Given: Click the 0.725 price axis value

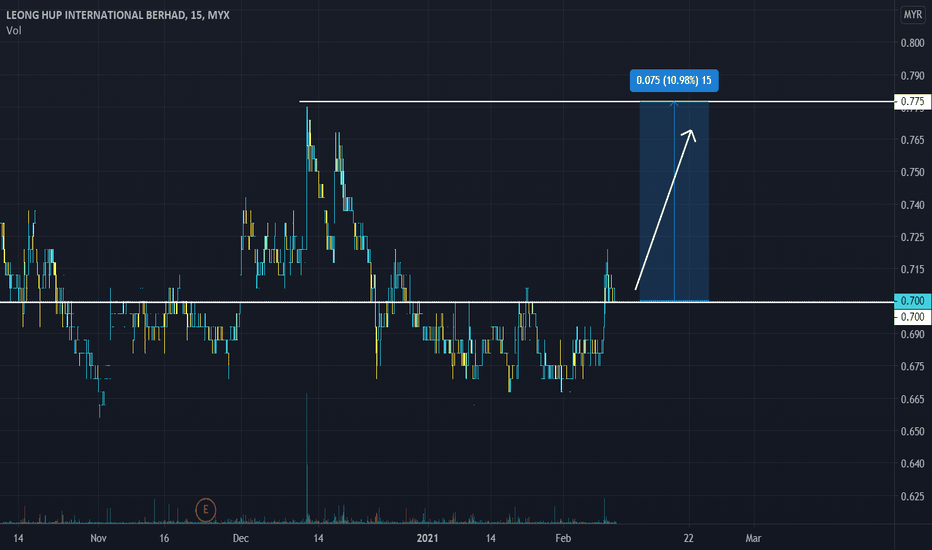Looking at the screenshot, I should point(912,237).
